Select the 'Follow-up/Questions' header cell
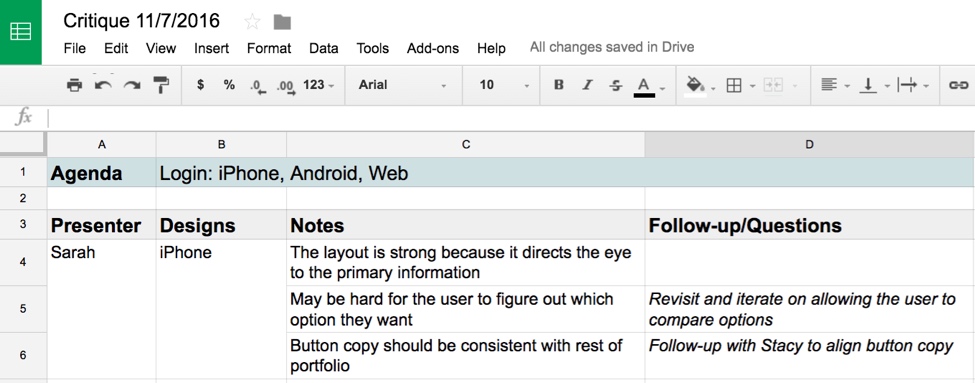This screenshot has width=975, height=383. [810, 225]
